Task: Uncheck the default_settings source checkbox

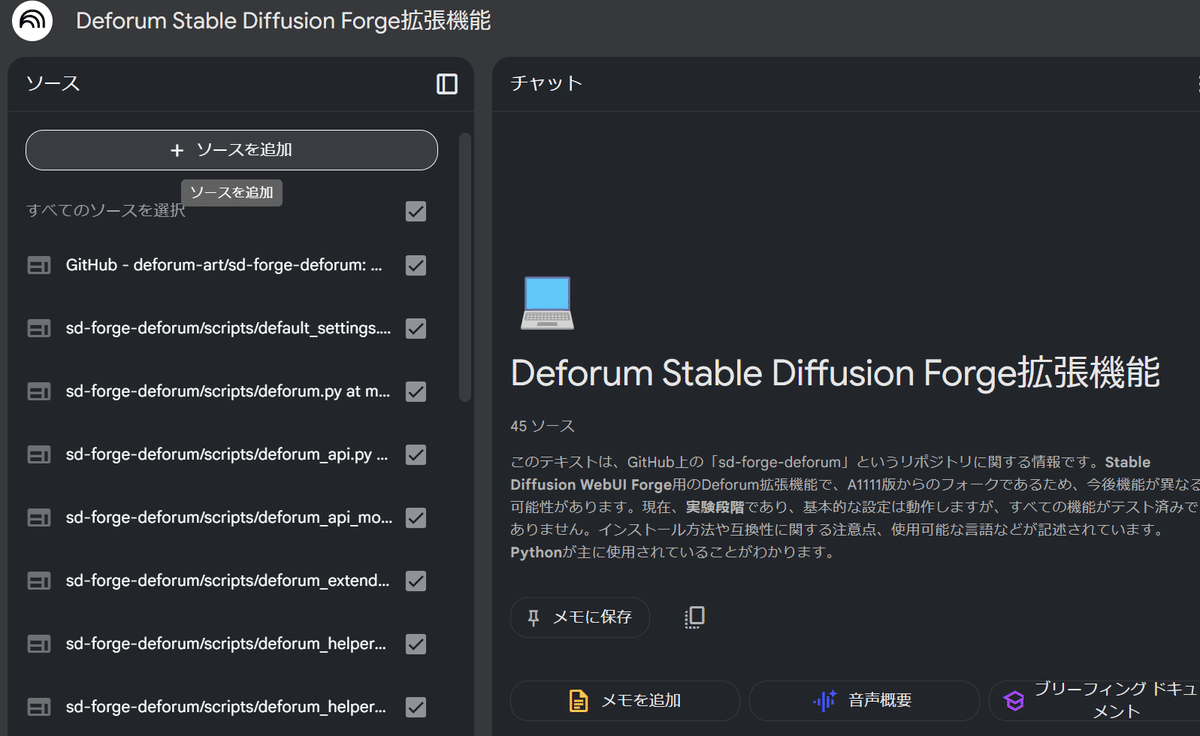Action: coord(415,328)
